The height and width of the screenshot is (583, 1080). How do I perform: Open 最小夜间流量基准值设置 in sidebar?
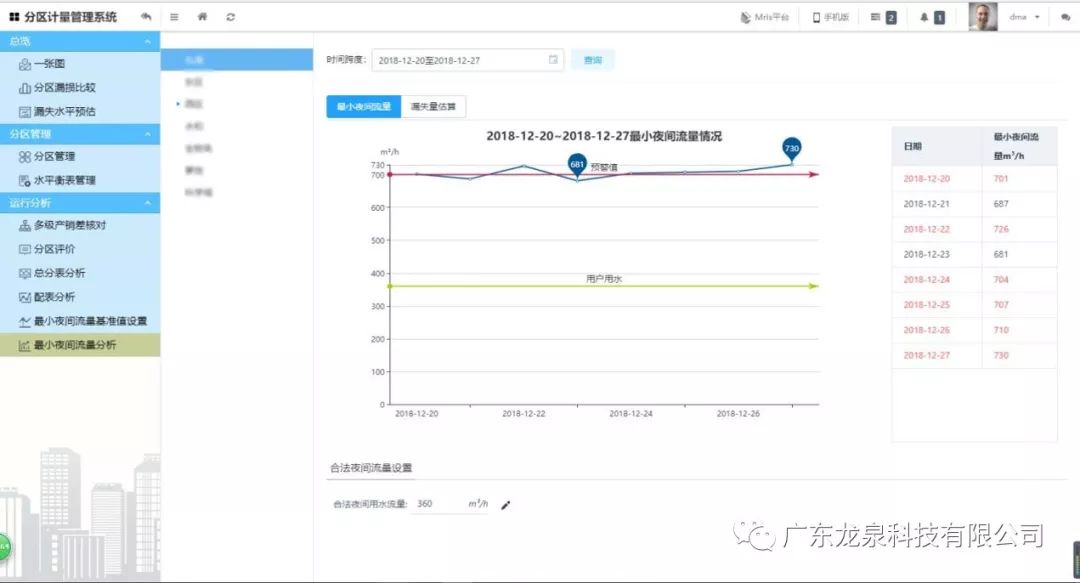[90, 321]
